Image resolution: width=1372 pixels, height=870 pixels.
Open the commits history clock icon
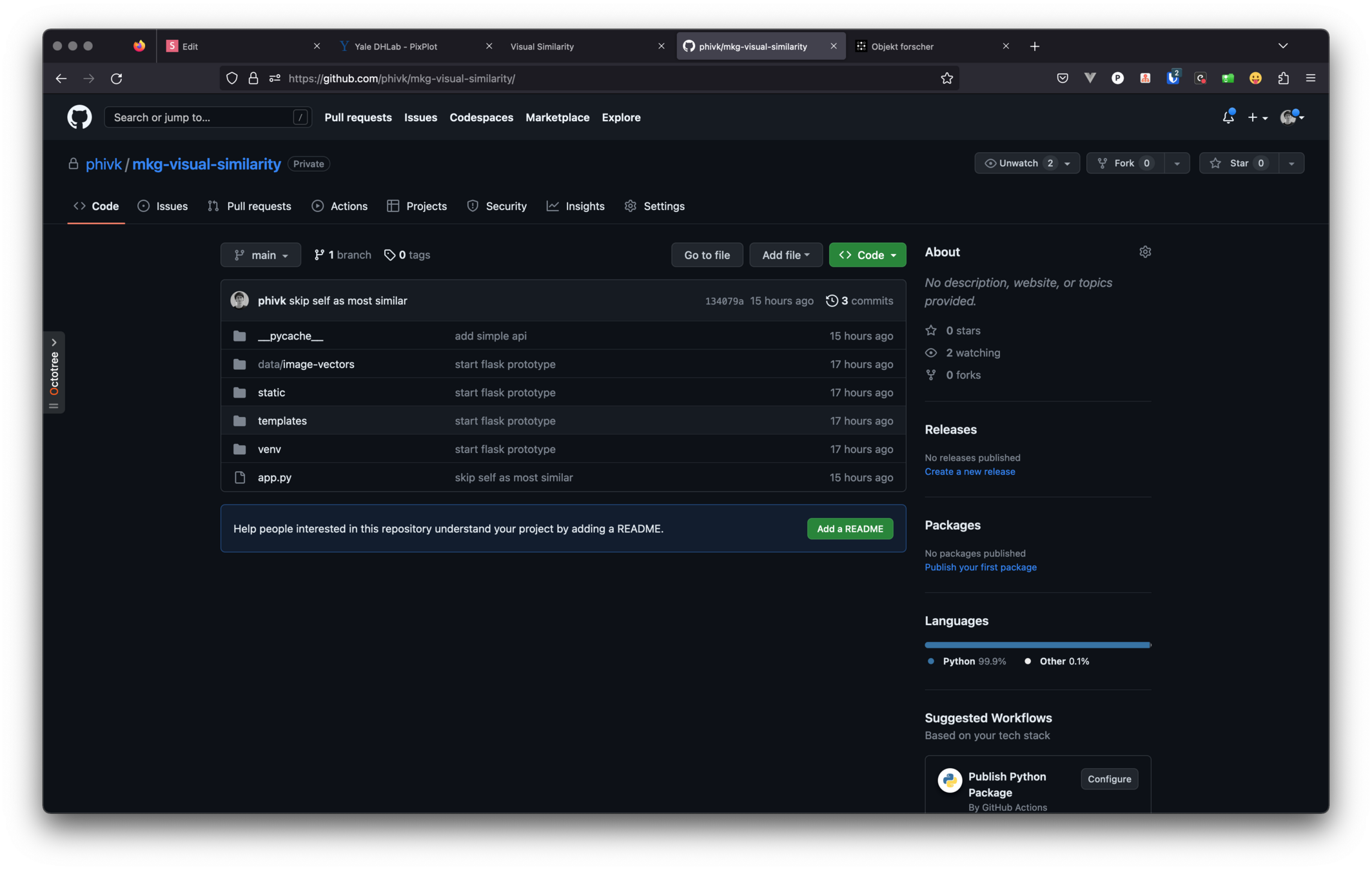pos(832,301)
